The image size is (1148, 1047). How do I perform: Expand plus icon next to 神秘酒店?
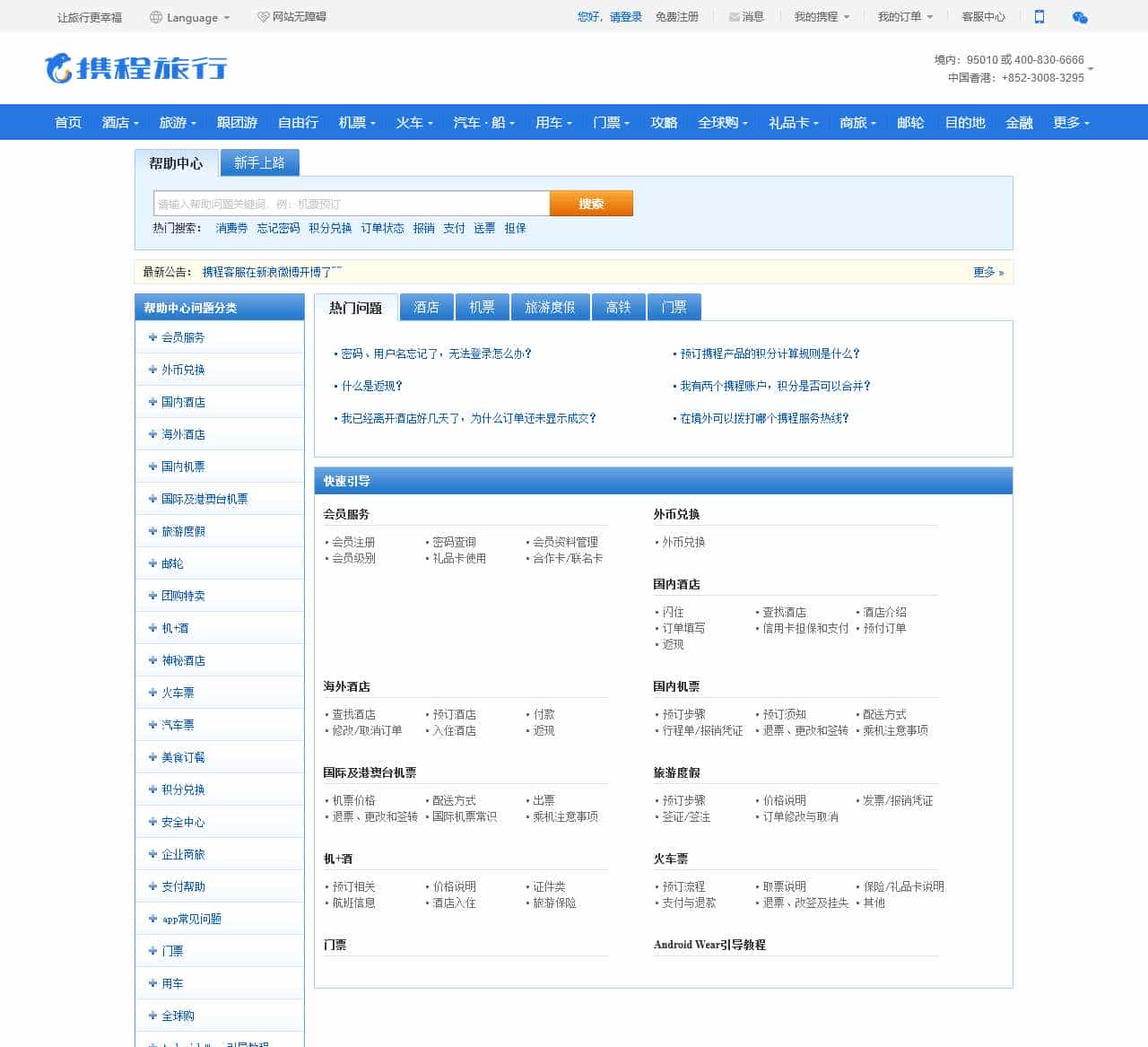[152, 660]
